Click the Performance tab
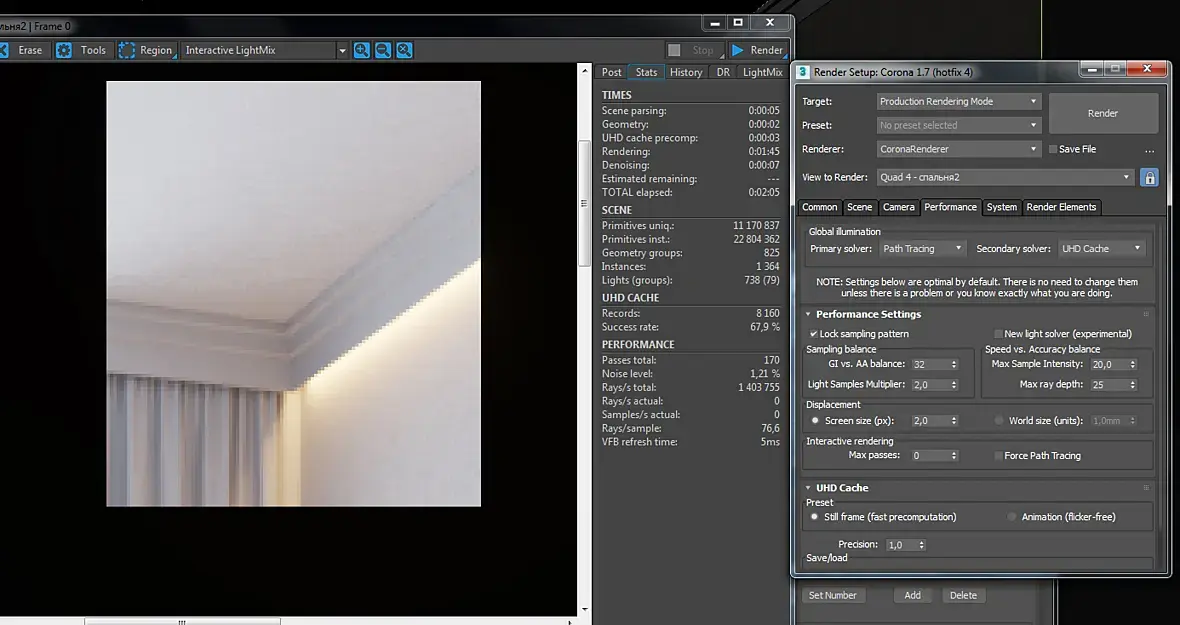This screenshot has width=1180, height=625. click(950, 208)
